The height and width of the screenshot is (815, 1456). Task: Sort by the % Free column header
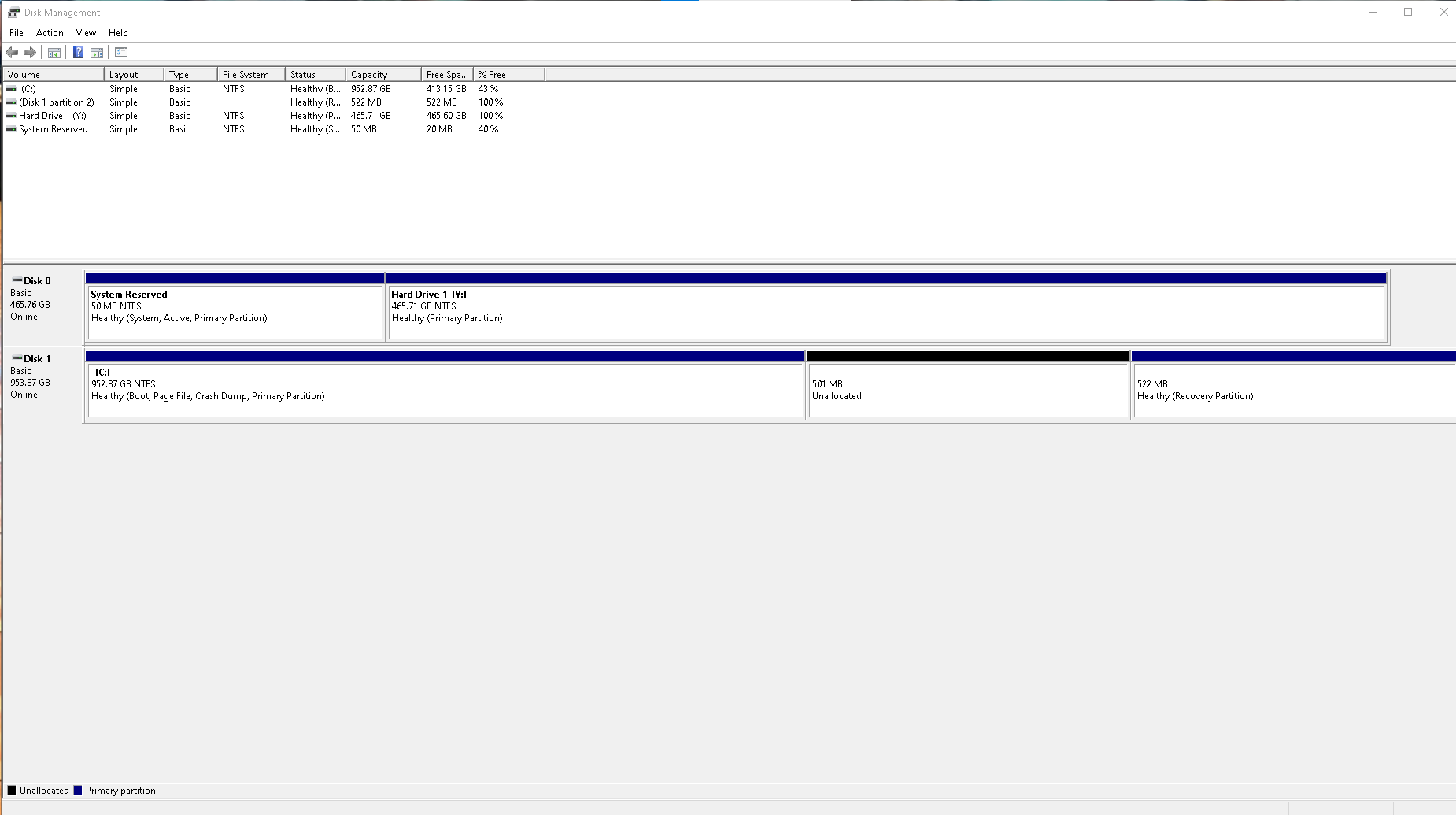pos(508,75)
